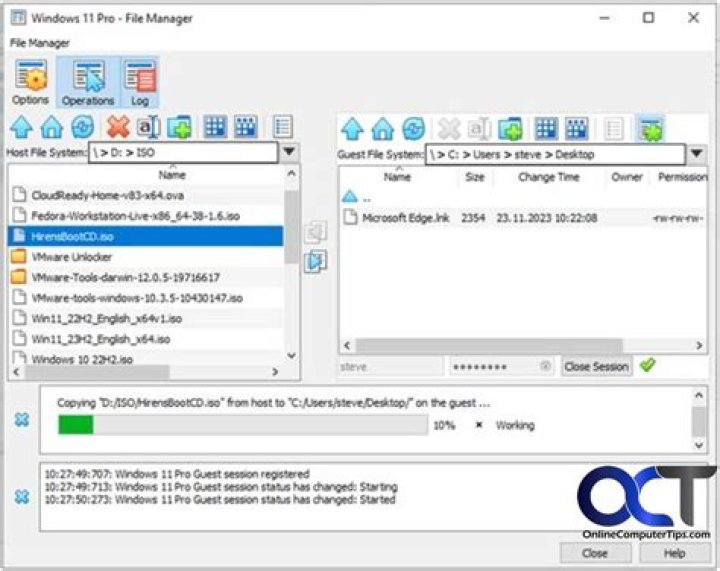Toggle the guest session panel icon
The width and height of the screenshot is (720, 571).
click(x=650, y=129)
